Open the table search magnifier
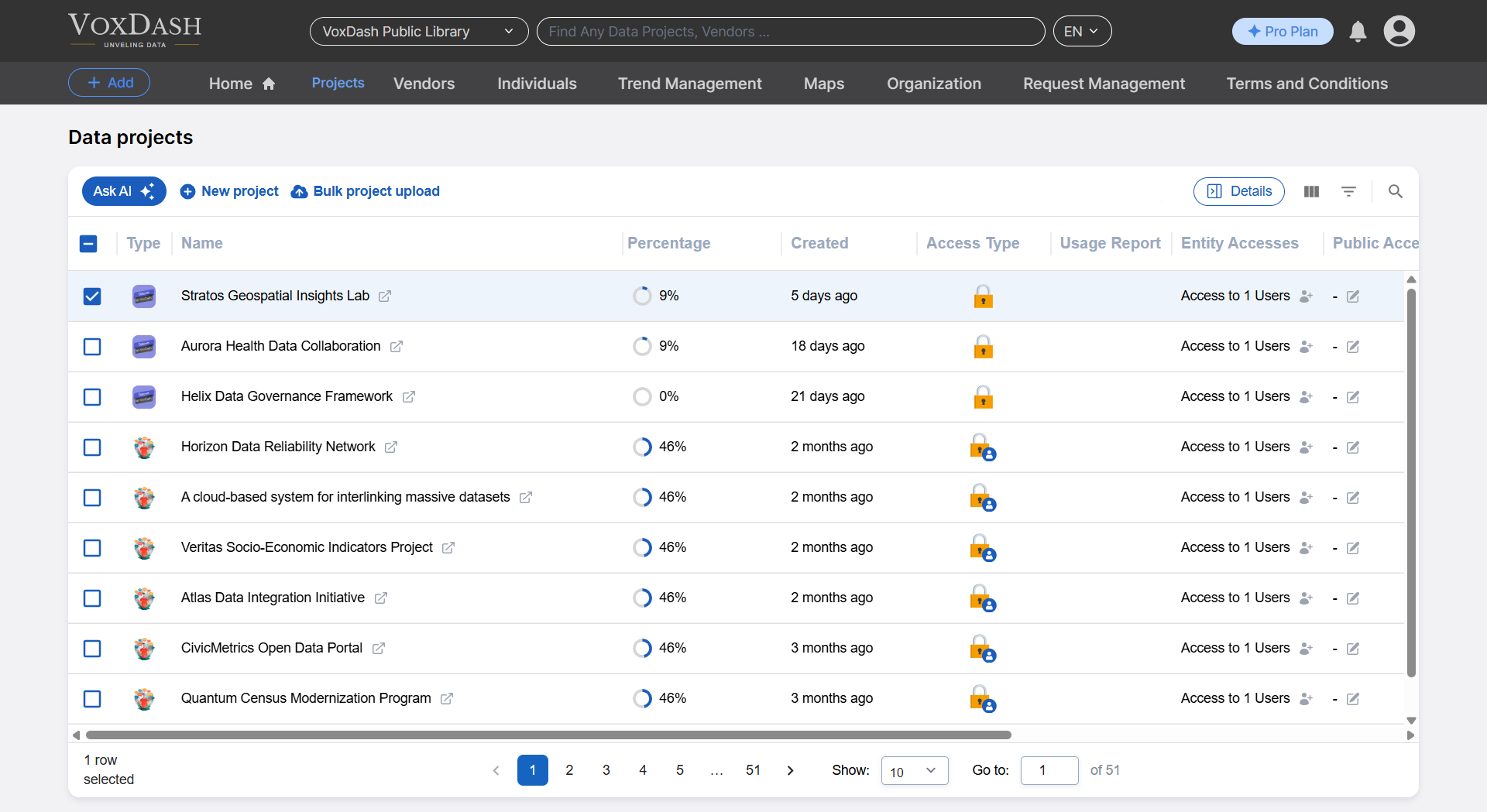This screenshot has height=812, width=1487. point(1395,191)
